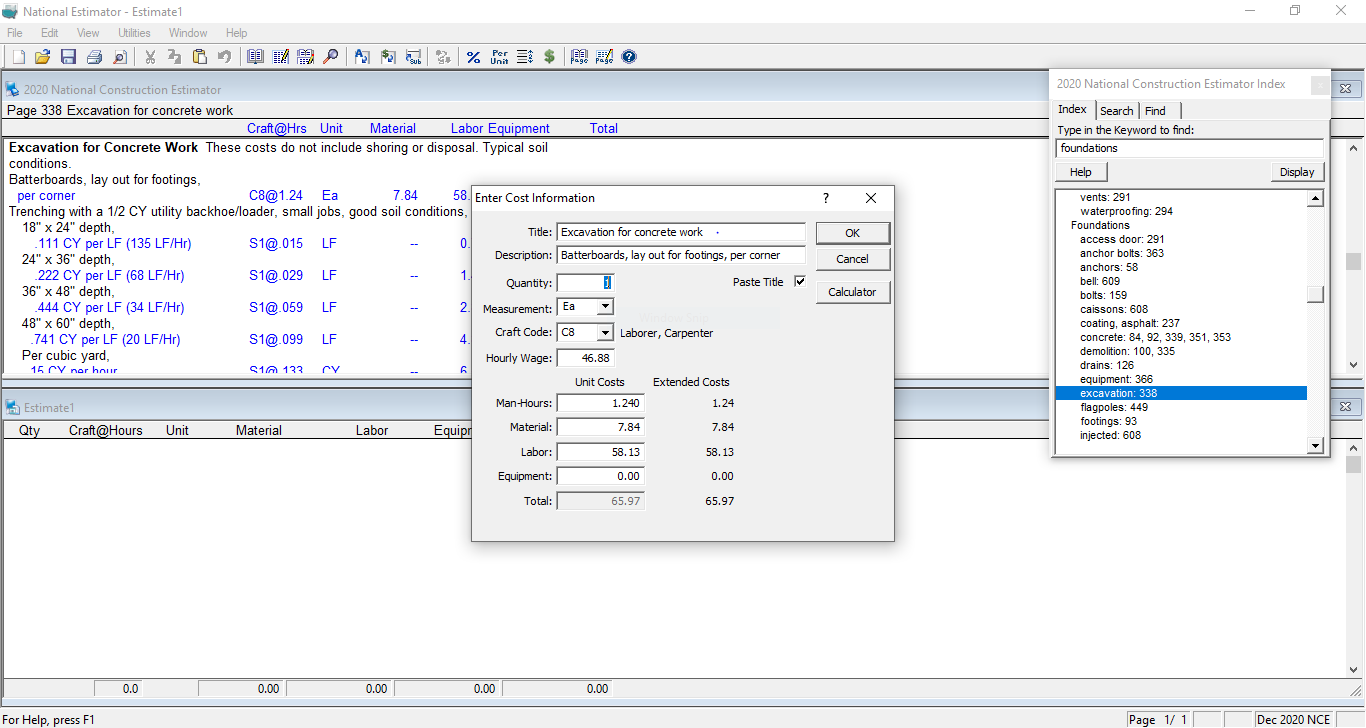Screen dimensions: 1366x728
Task: Click the first Page toolbar icon
Action: point(579,57)
